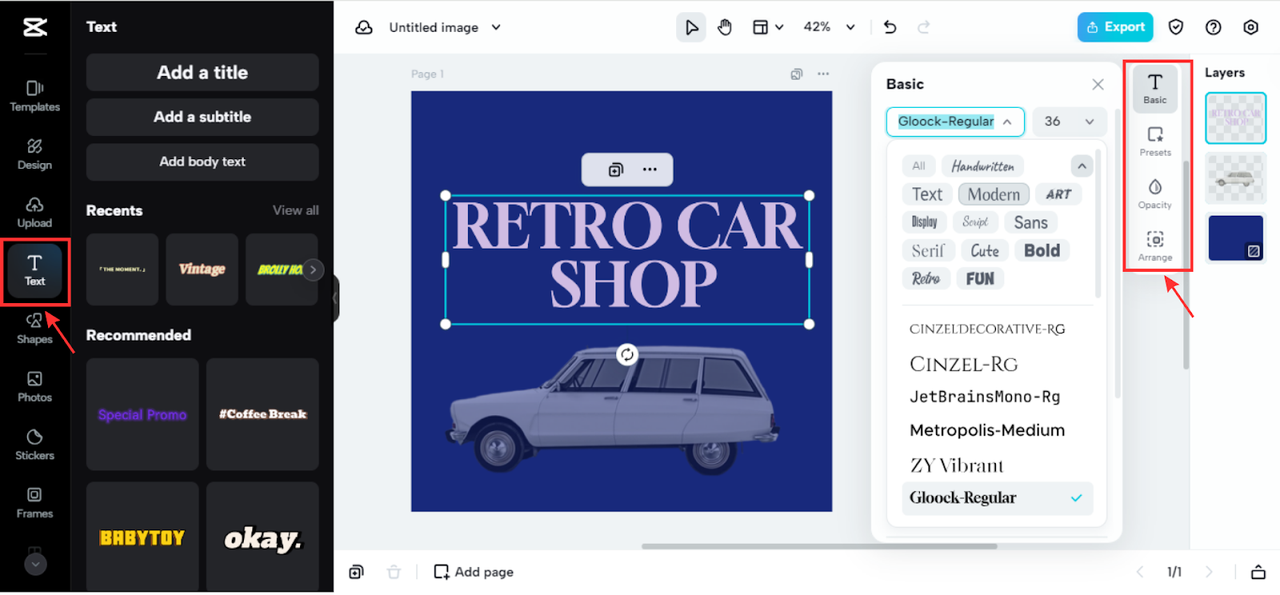This screenshot has height=595, width=1280.
Task: Toggle the Bold font category tag
Action: tap(1041, 250)
